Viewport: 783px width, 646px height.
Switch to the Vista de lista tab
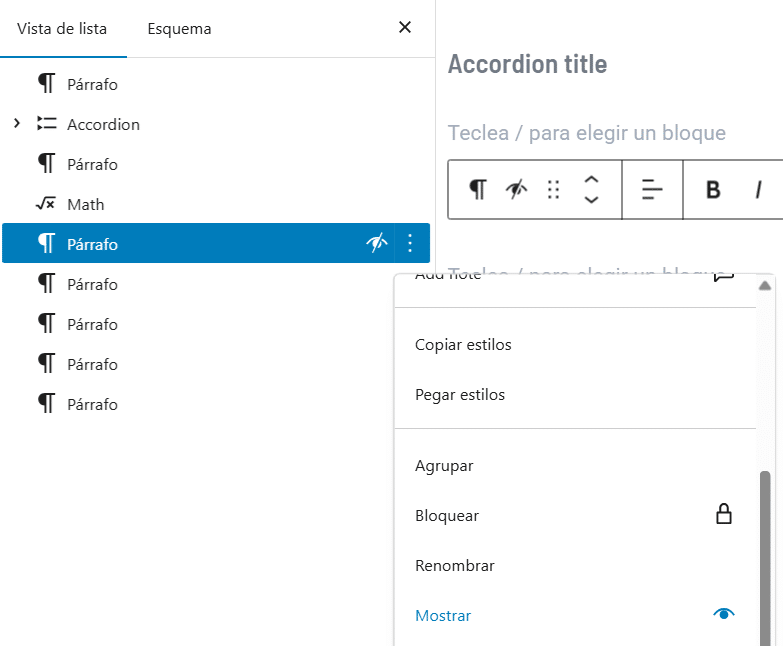tap(62, 29)
